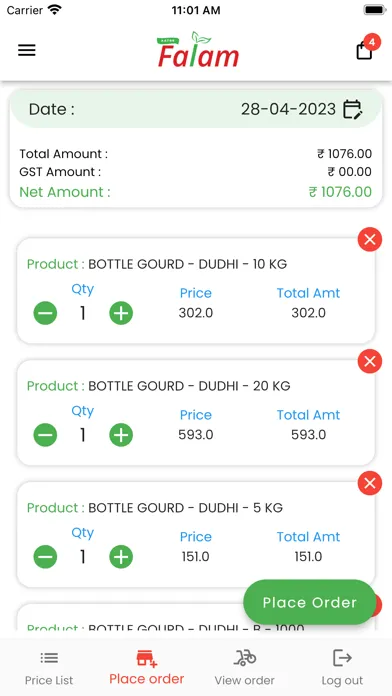
Task: Decrease quantity of Dudhi 10 KG
Action: [x=45, y=313]
